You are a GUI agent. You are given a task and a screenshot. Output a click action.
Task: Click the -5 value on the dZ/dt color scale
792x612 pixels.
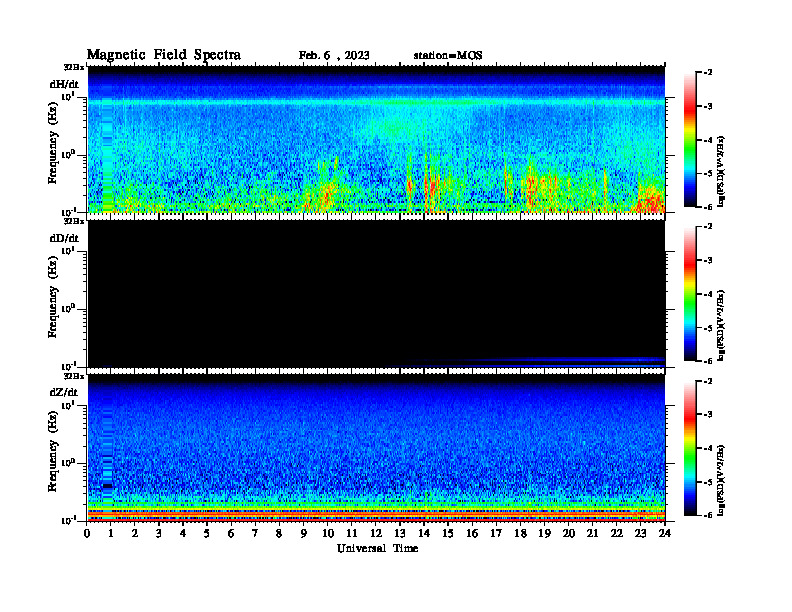[708, 482]
